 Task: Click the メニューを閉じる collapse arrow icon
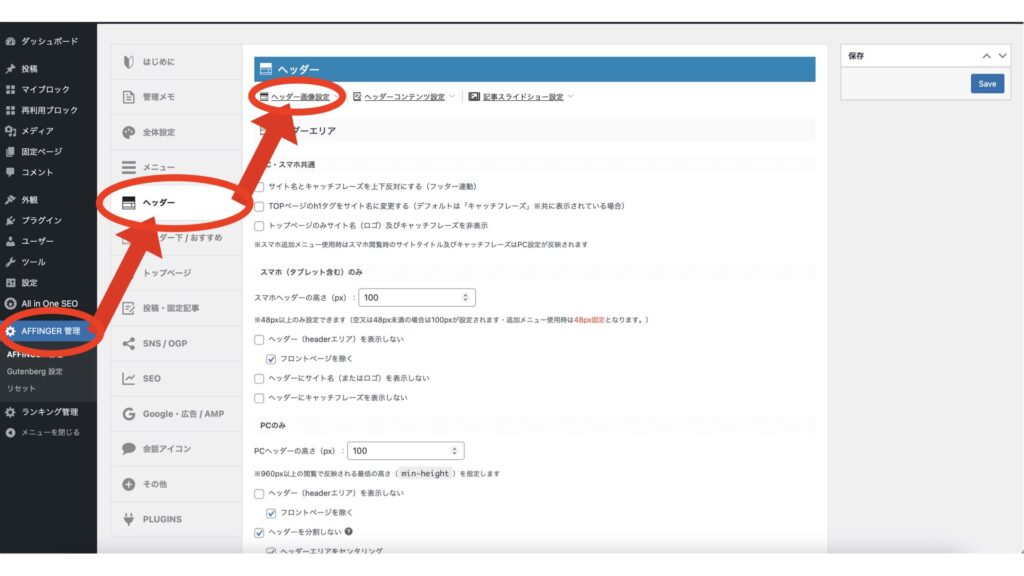[10, 432]
